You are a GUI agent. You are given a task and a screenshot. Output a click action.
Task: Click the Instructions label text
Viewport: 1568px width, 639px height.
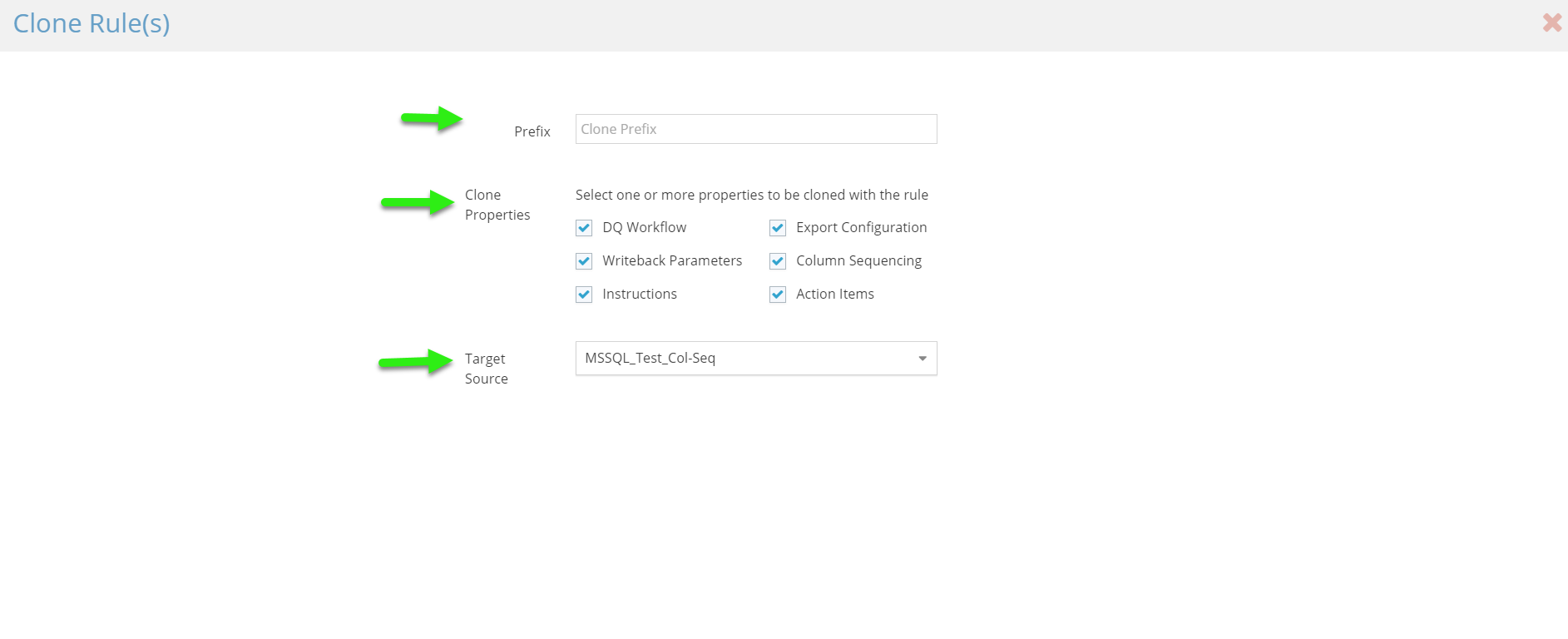tap(640, 294)
